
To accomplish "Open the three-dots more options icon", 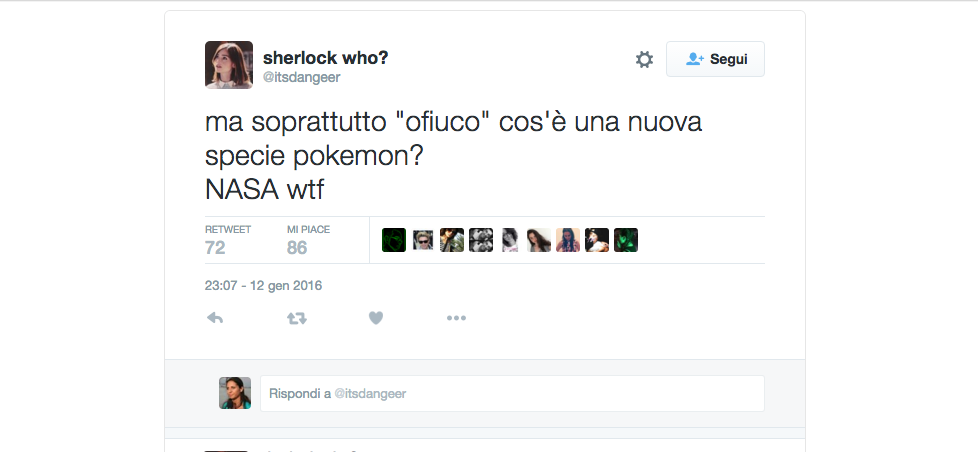I will pyautogui.click(x=456, y=318).
